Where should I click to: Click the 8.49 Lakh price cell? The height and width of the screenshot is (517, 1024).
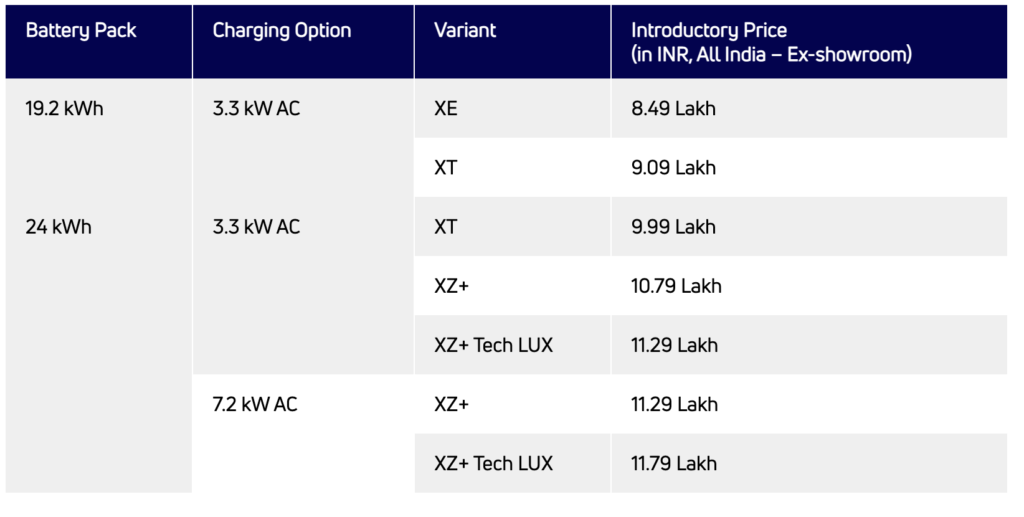coord(674,109)
